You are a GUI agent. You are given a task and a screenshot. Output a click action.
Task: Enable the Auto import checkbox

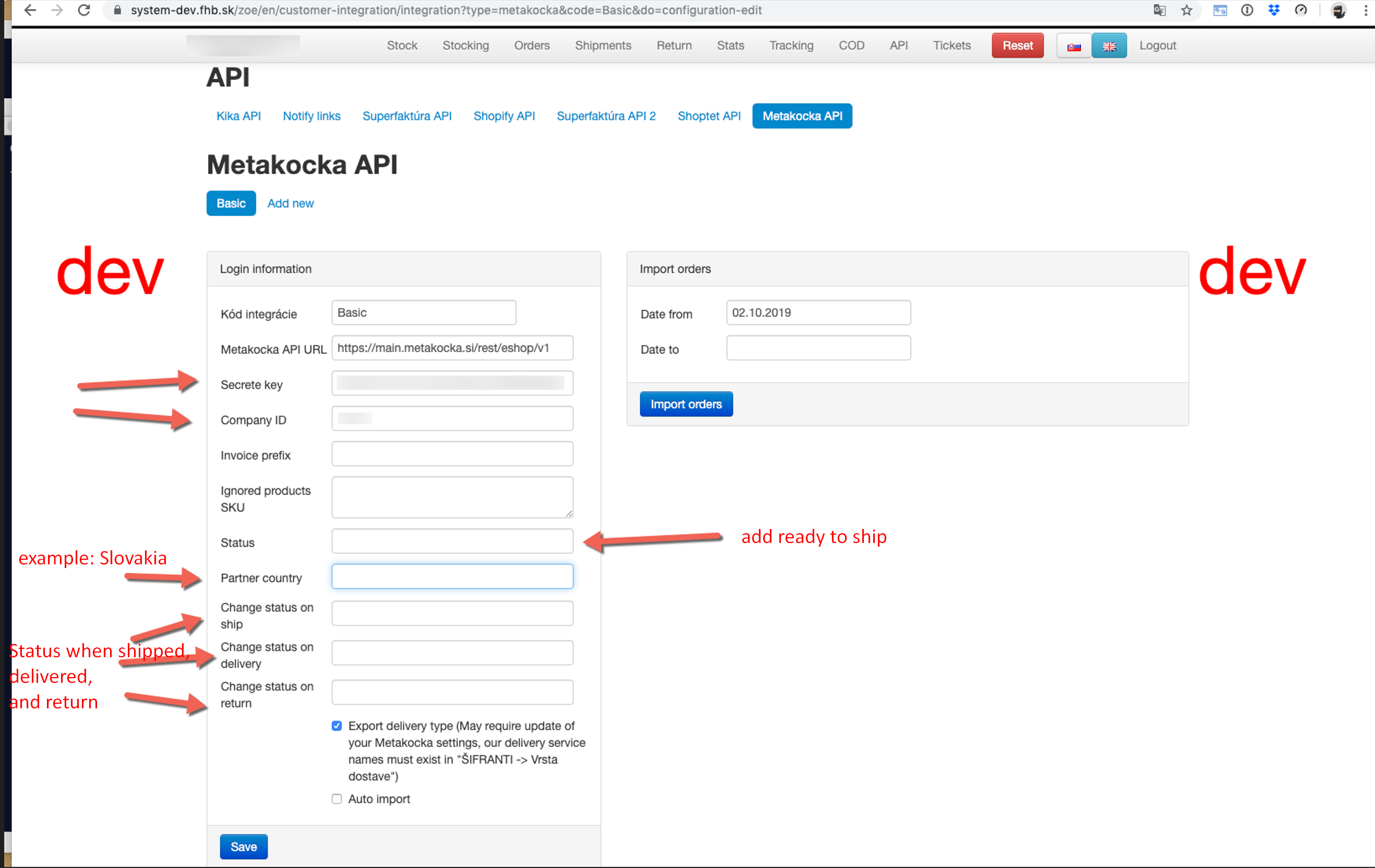tap(337, 799)
